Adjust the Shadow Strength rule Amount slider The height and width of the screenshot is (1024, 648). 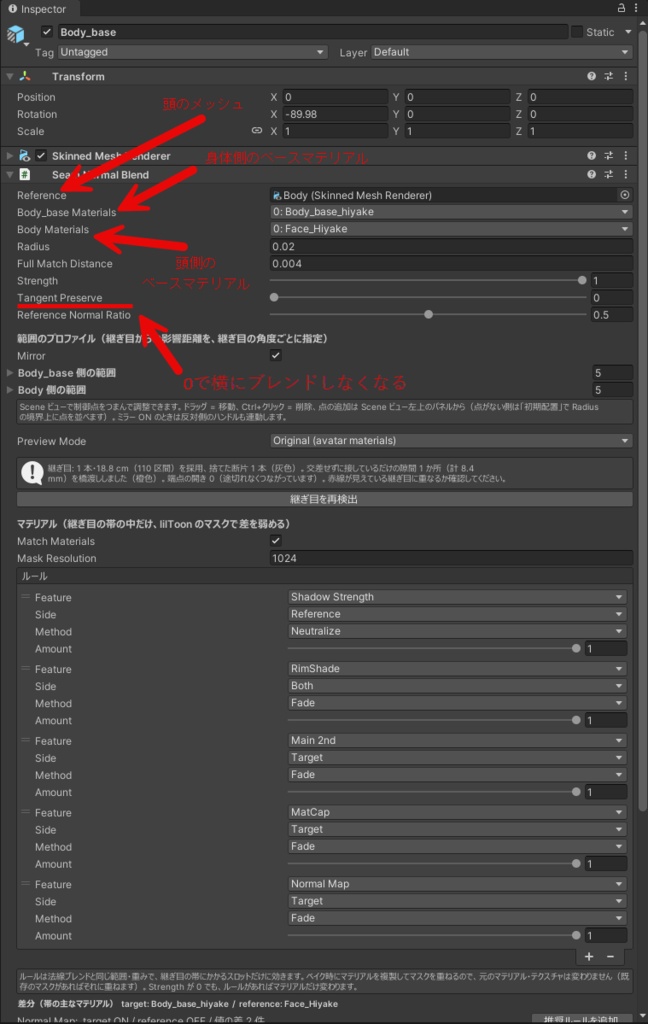[x=576, y=648]
